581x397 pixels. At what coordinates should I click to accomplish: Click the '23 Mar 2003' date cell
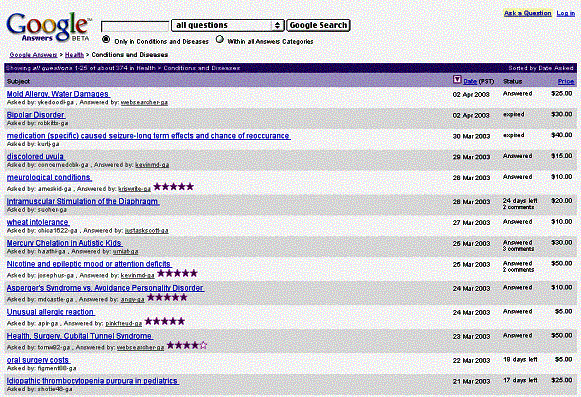(471, 337)
